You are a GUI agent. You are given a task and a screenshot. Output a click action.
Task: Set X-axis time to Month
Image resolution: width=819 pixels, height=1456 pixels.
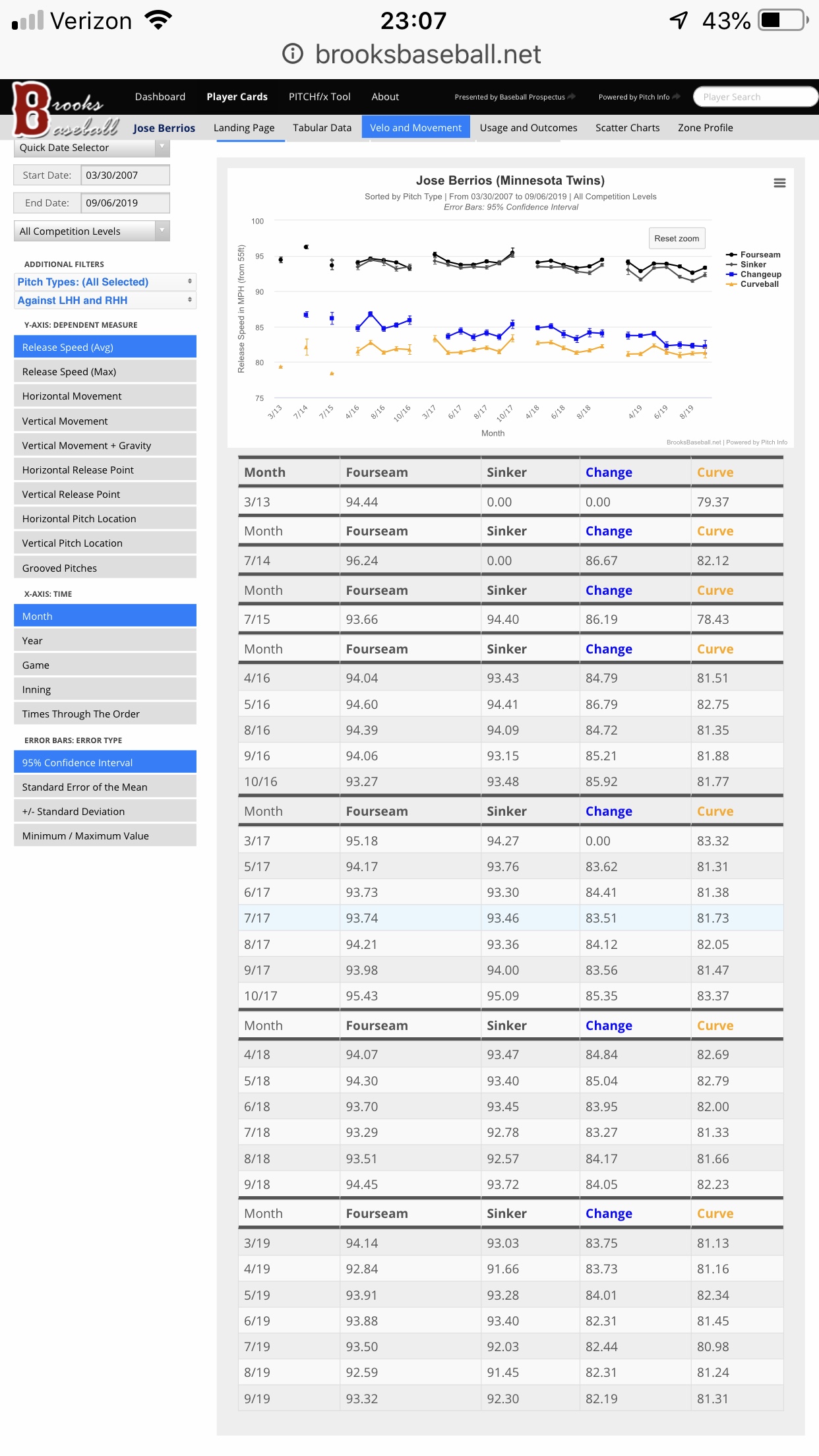coord(105,616)
